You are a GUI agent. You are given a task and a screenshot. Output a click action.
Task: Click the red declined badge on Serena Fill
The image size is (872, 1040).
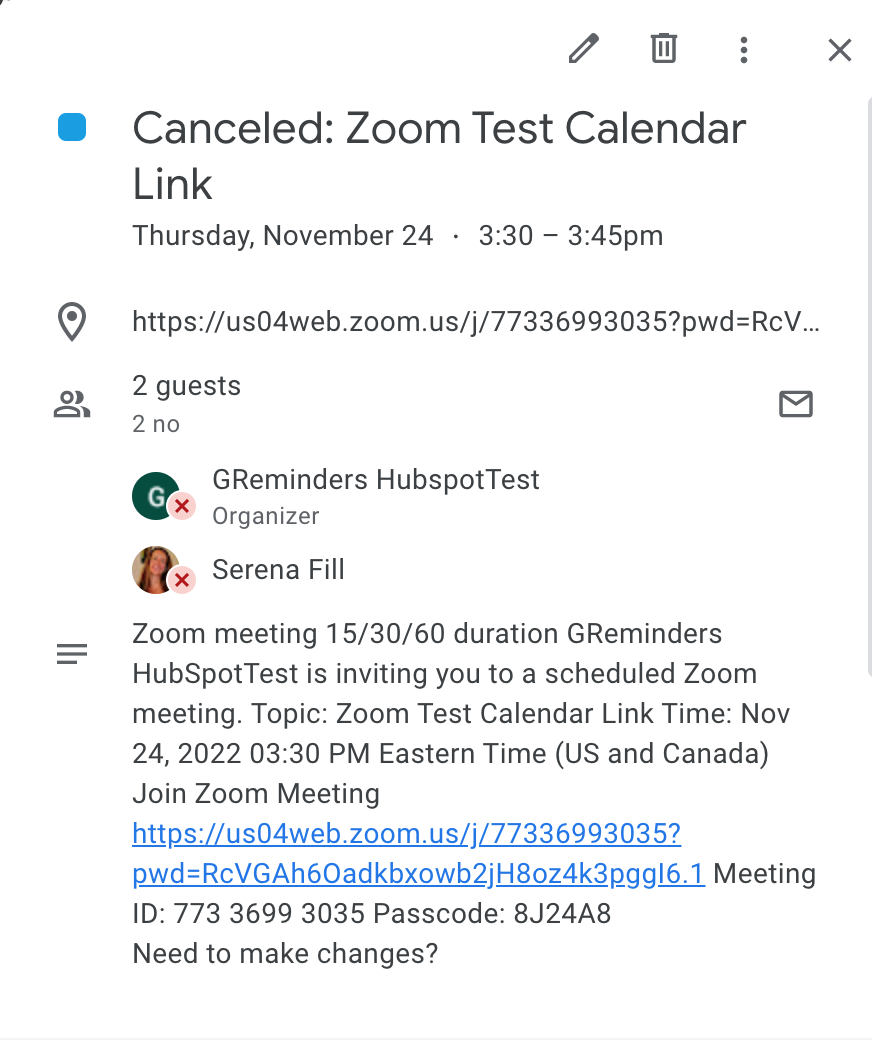[x=181, y=581]
